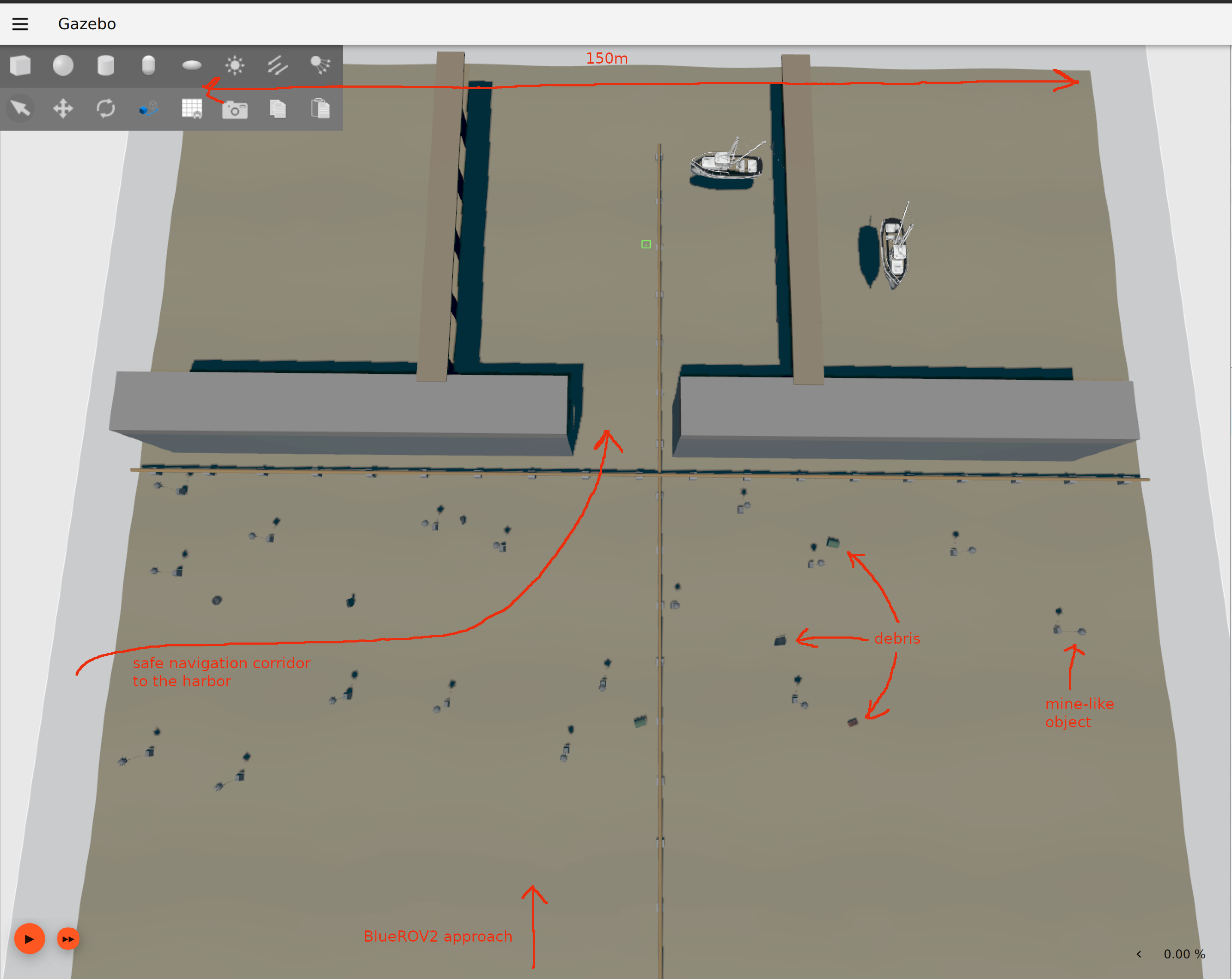This screenshot has height=979, width=1232.
Task: Switch to the translate mode tool
Action: 63,108
